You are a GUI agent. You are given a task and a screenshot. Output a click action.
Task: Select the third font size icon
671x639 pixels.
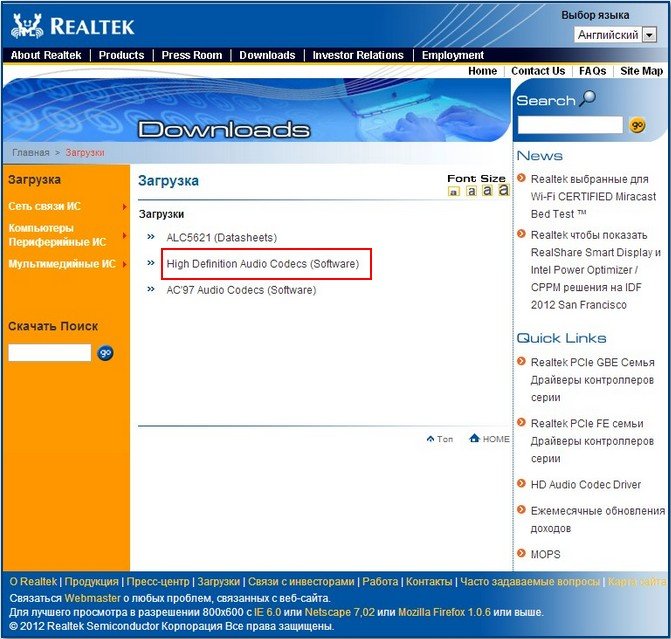(x=487, y=190)
